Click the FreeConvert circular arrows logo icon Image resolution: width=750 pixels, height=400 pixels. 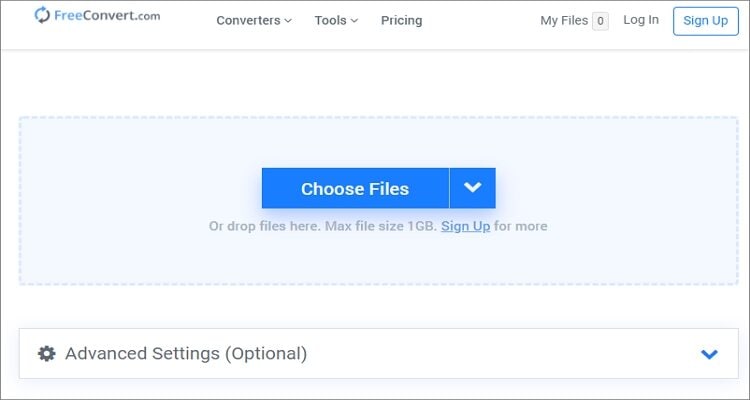click(42, 16)
